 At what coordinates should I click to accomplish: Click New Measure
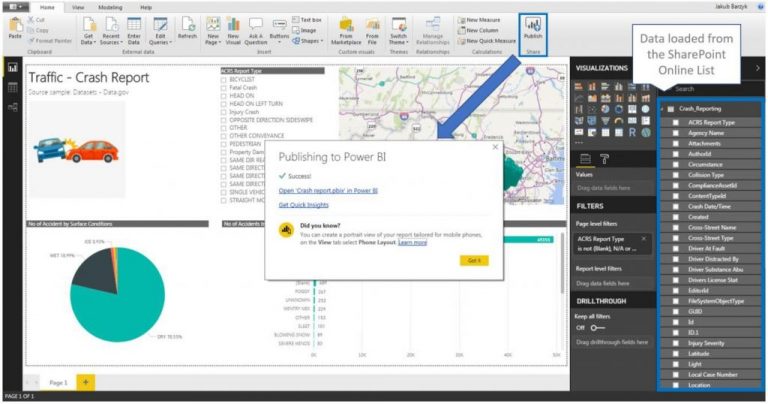tap(479, 20)
